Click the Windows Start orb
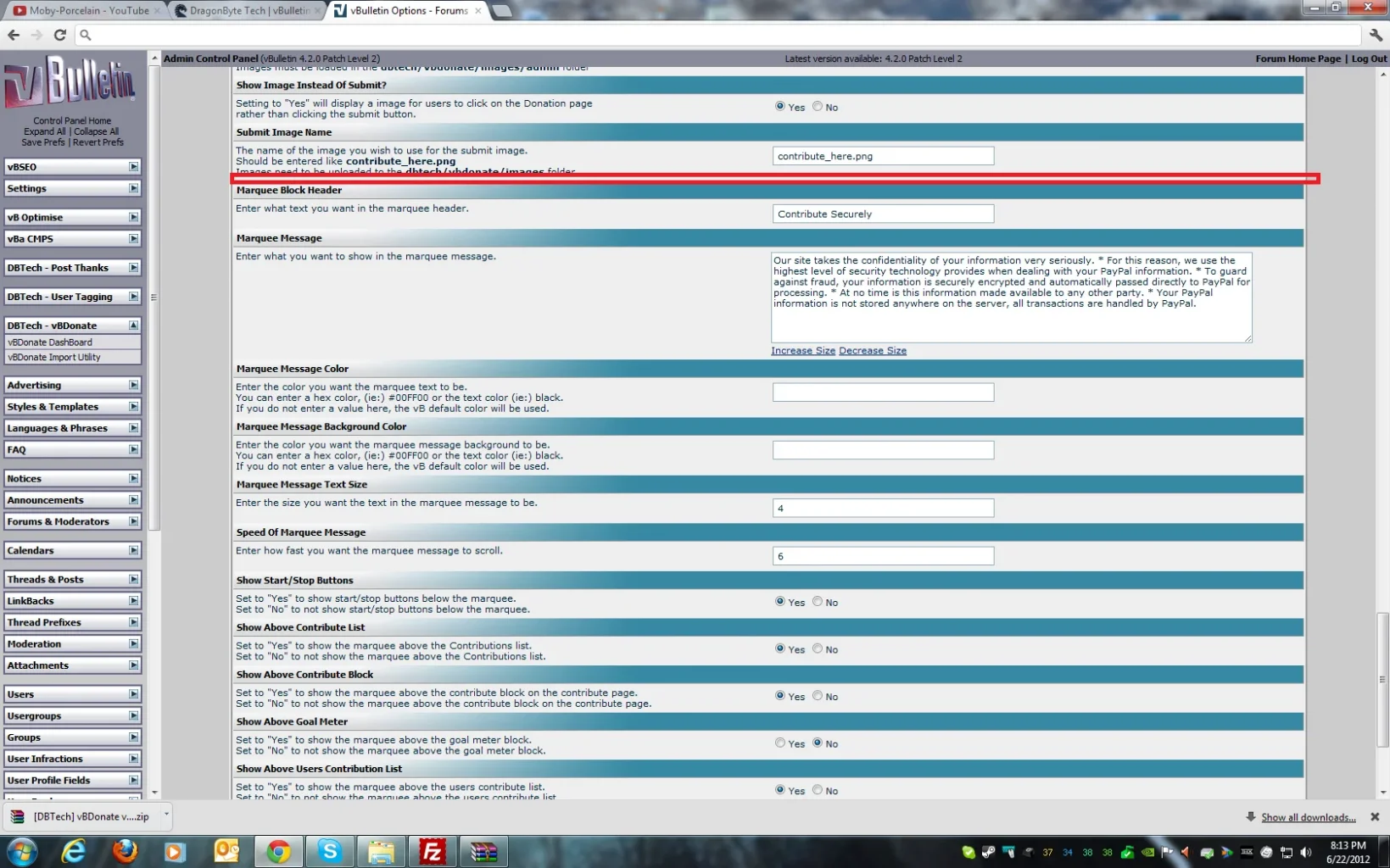 pyautogui.click(x=23, y=851)
